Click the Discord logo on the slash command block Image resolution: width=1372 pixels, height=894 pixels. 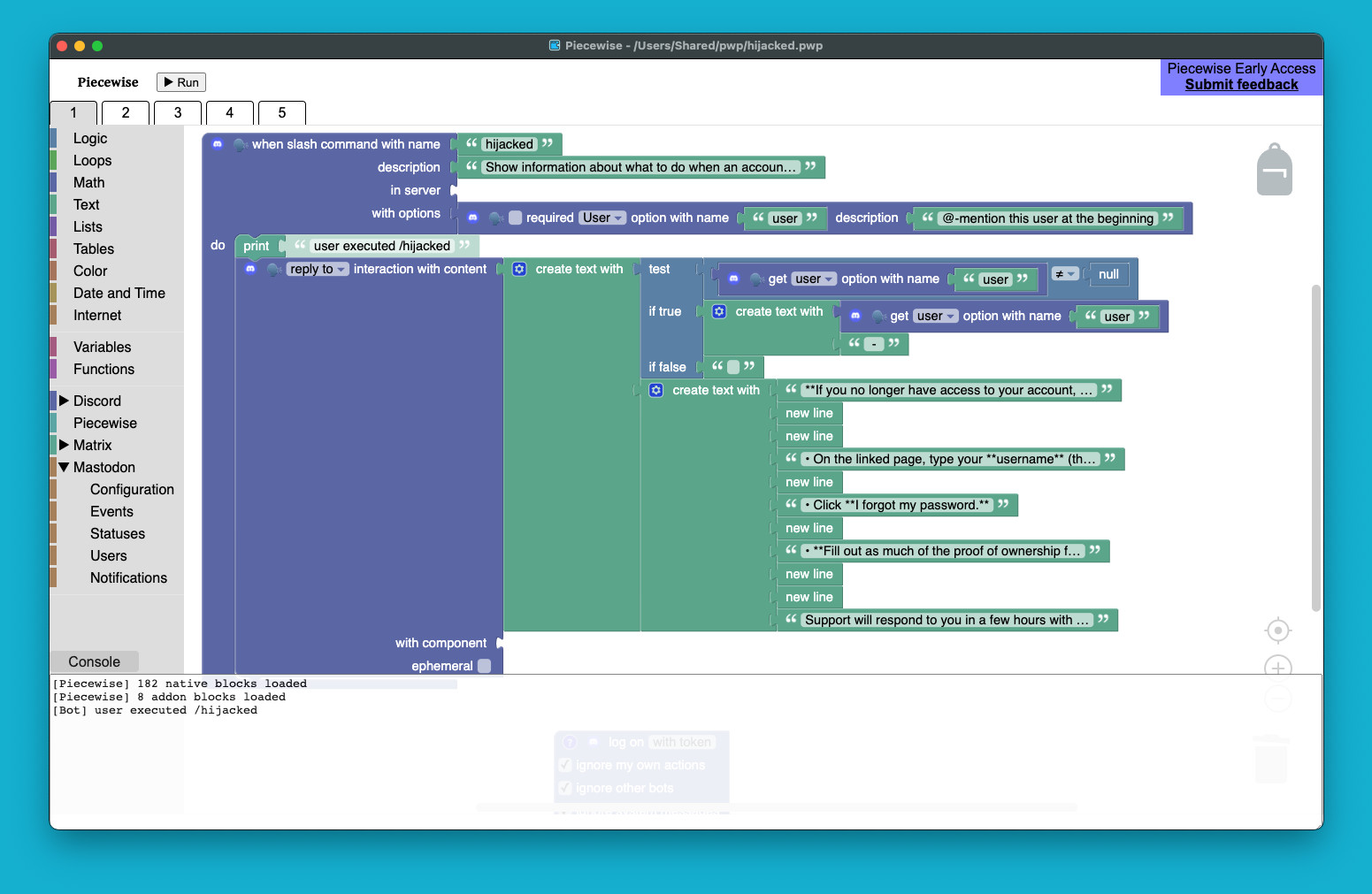pyautogui.click(x=218, y=144)
